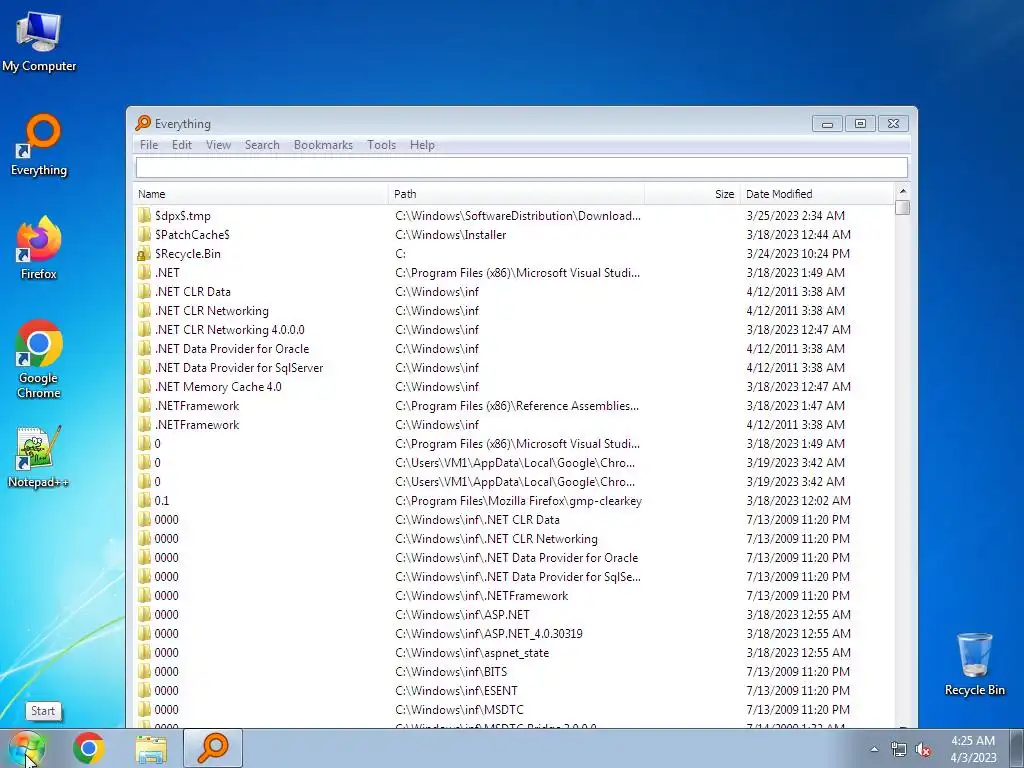Select .NET Data Provider for SqlServer

(514, 368)
